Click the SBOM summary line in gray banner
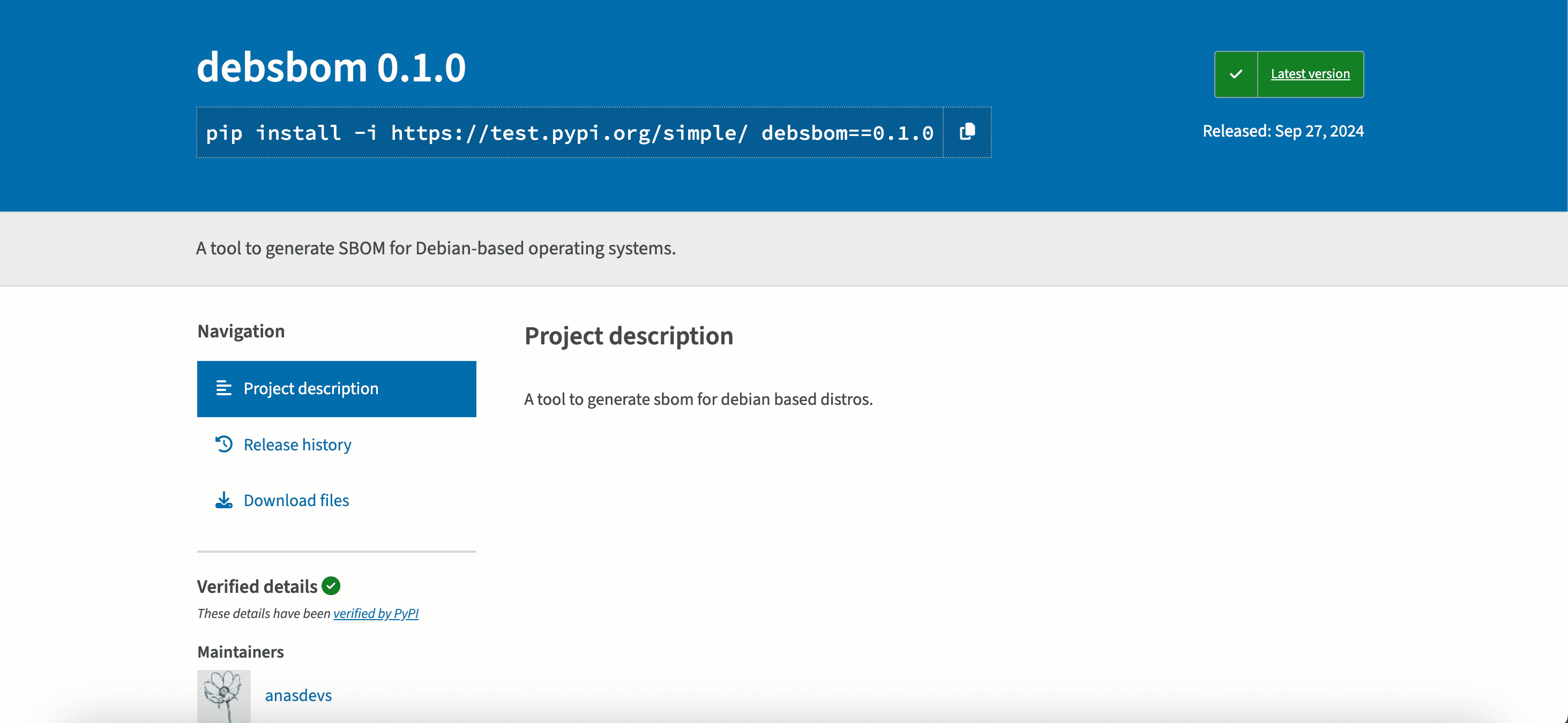1568x723 pixels. pyautogui.click(x=435, y=248)
